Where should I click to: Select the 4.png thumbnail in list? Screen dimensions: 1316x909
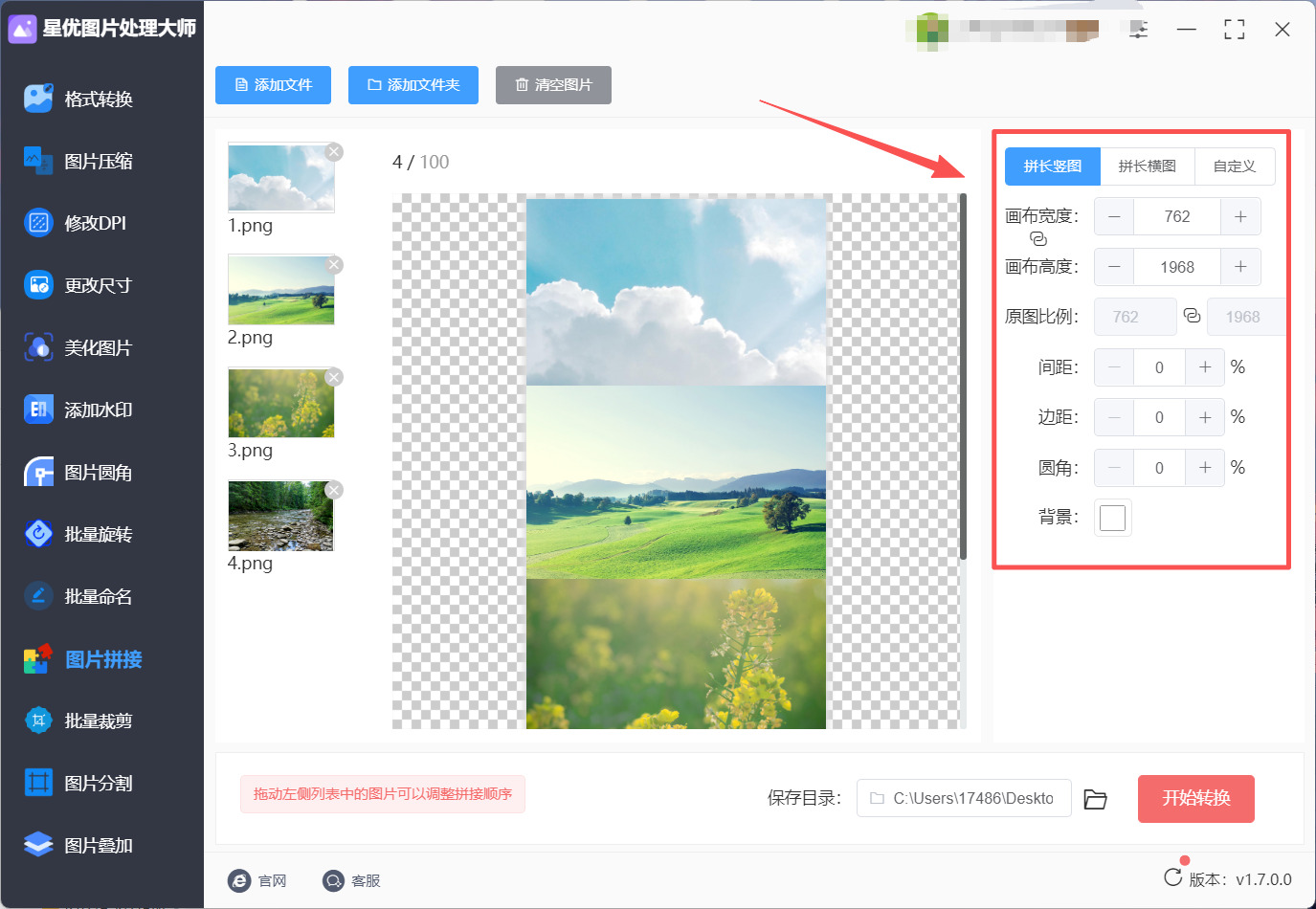pyautogui.click(x=281, y=516)
